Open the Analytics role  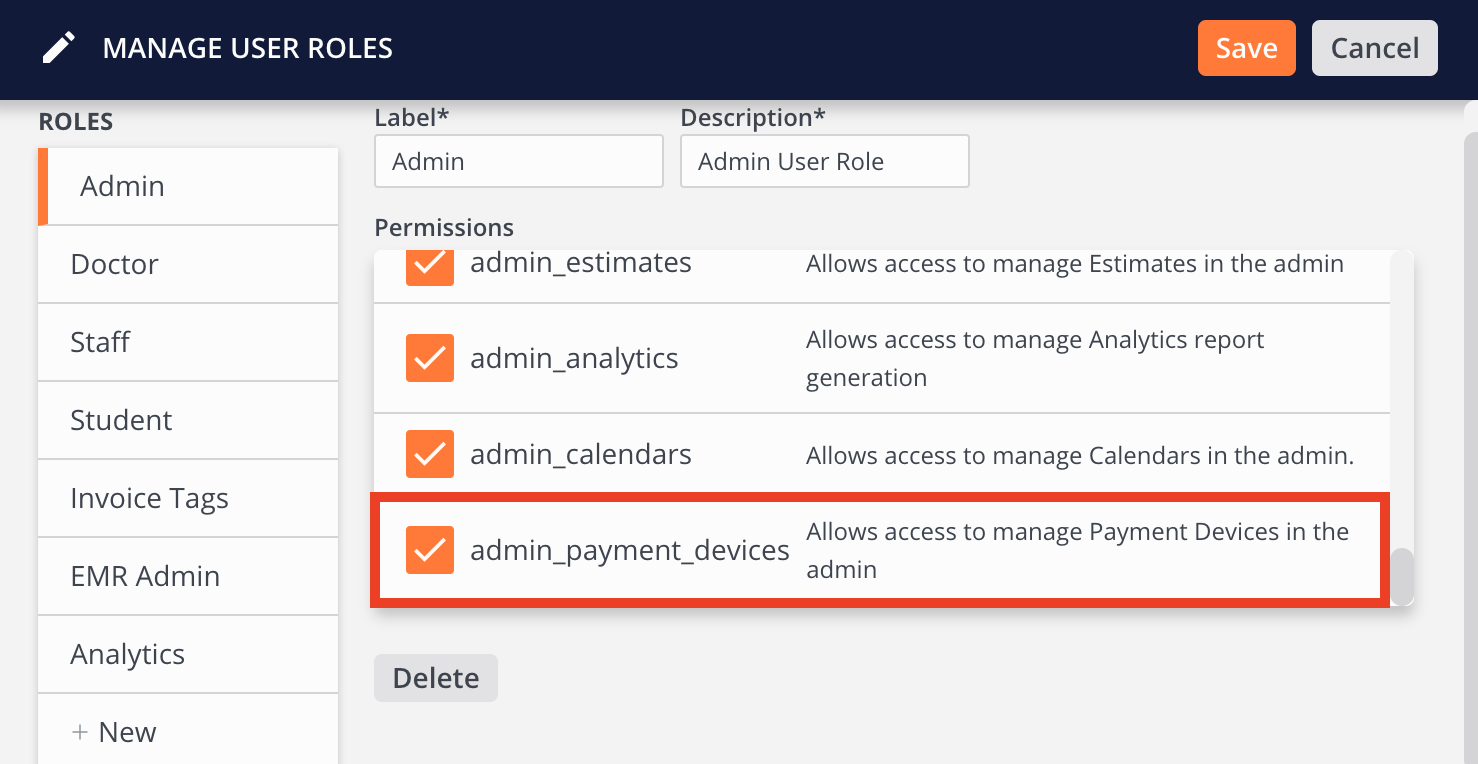point(188,654)
